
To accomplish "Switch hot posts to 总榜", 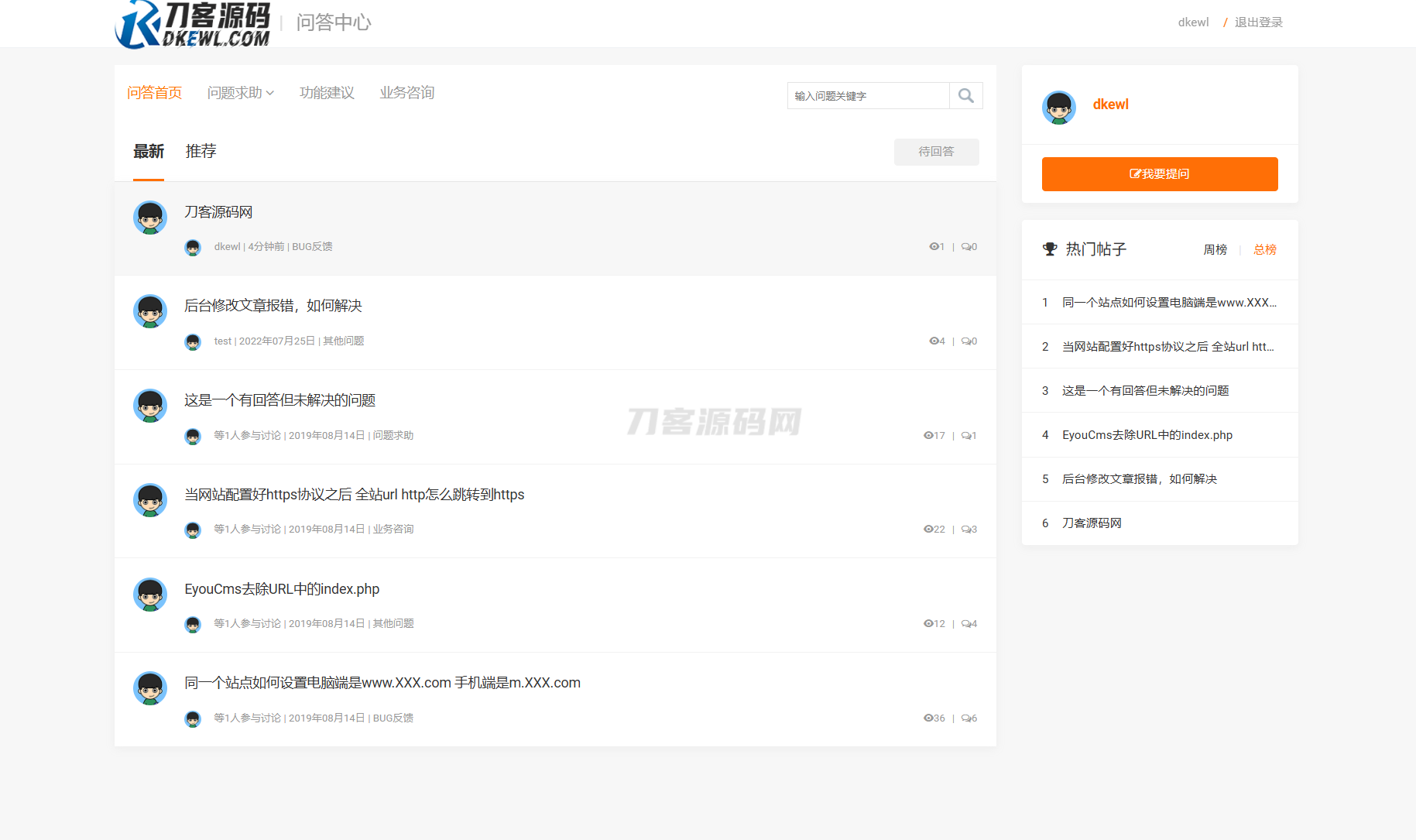I will pyautogui.click(x=1264, y=249).
